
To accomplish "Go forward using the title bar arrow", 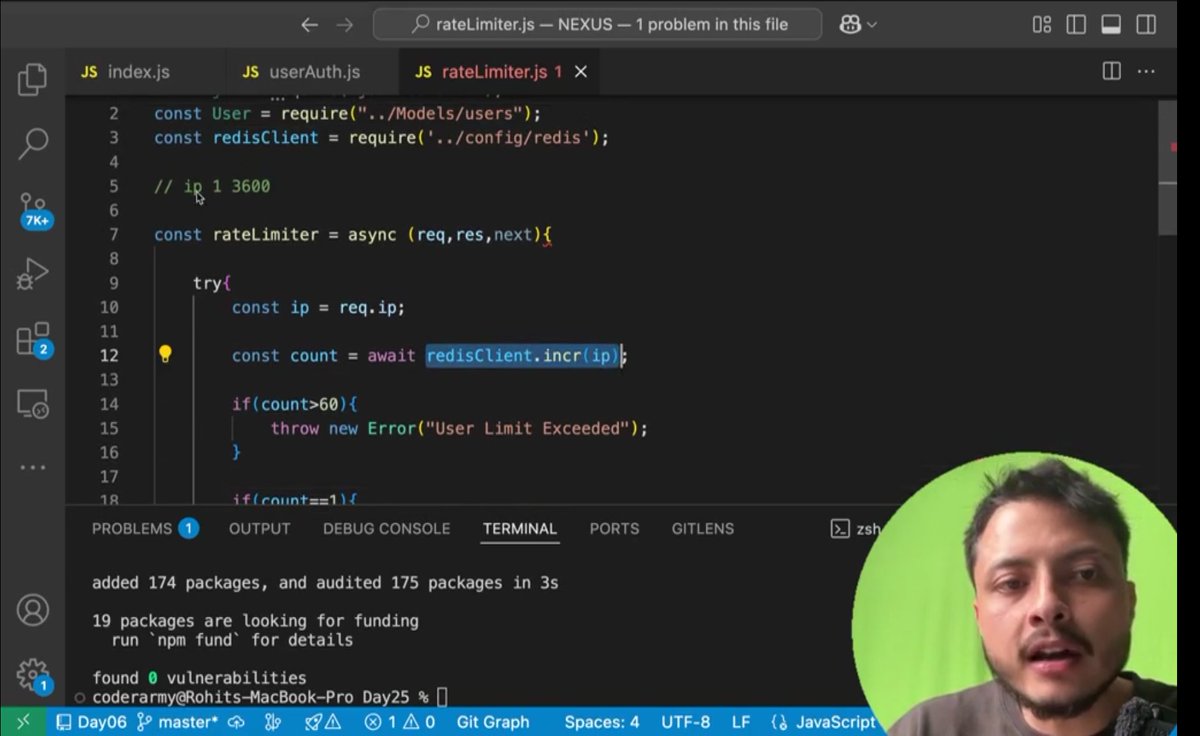I will pos(345,25).
